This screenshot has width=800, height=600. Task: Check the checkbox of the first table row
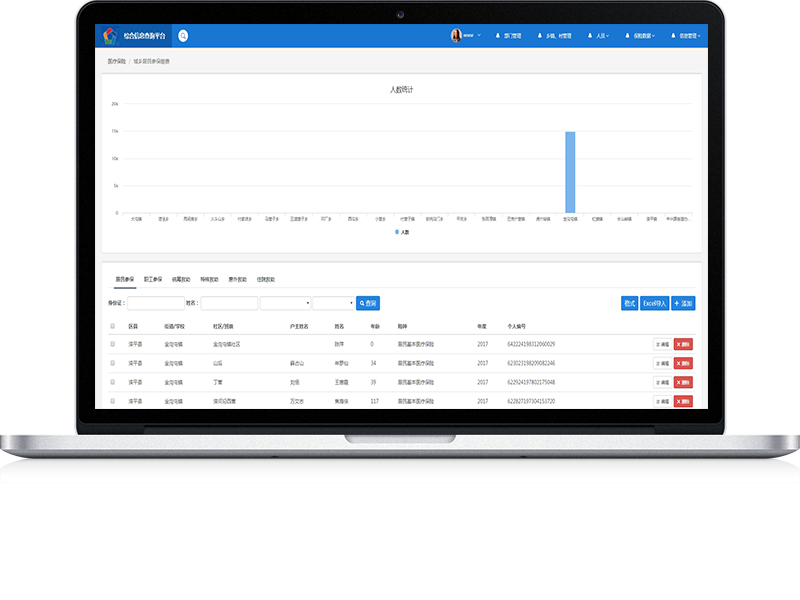(x=113, y=344)
